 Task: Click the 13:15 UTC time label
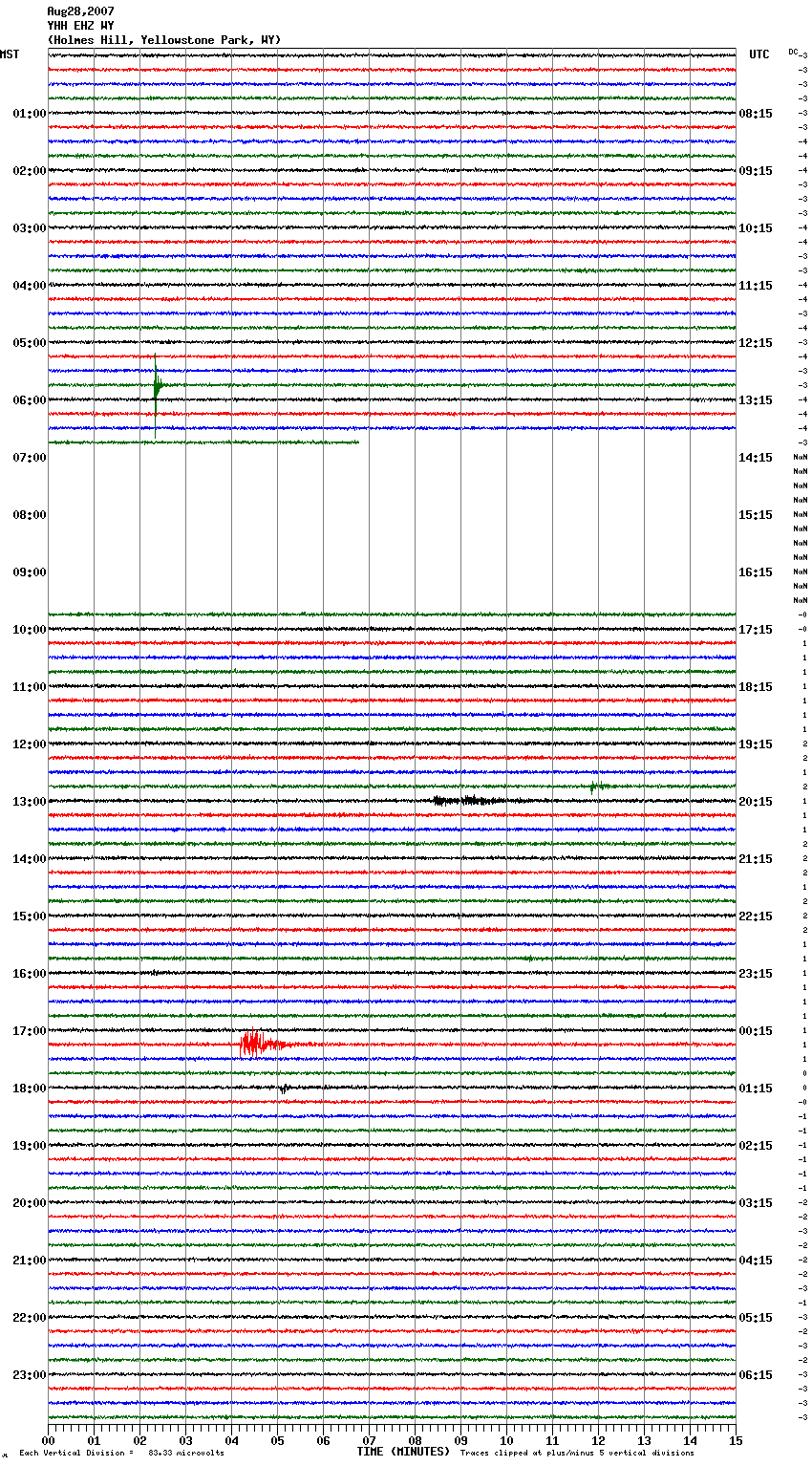(x=756, y=400)
